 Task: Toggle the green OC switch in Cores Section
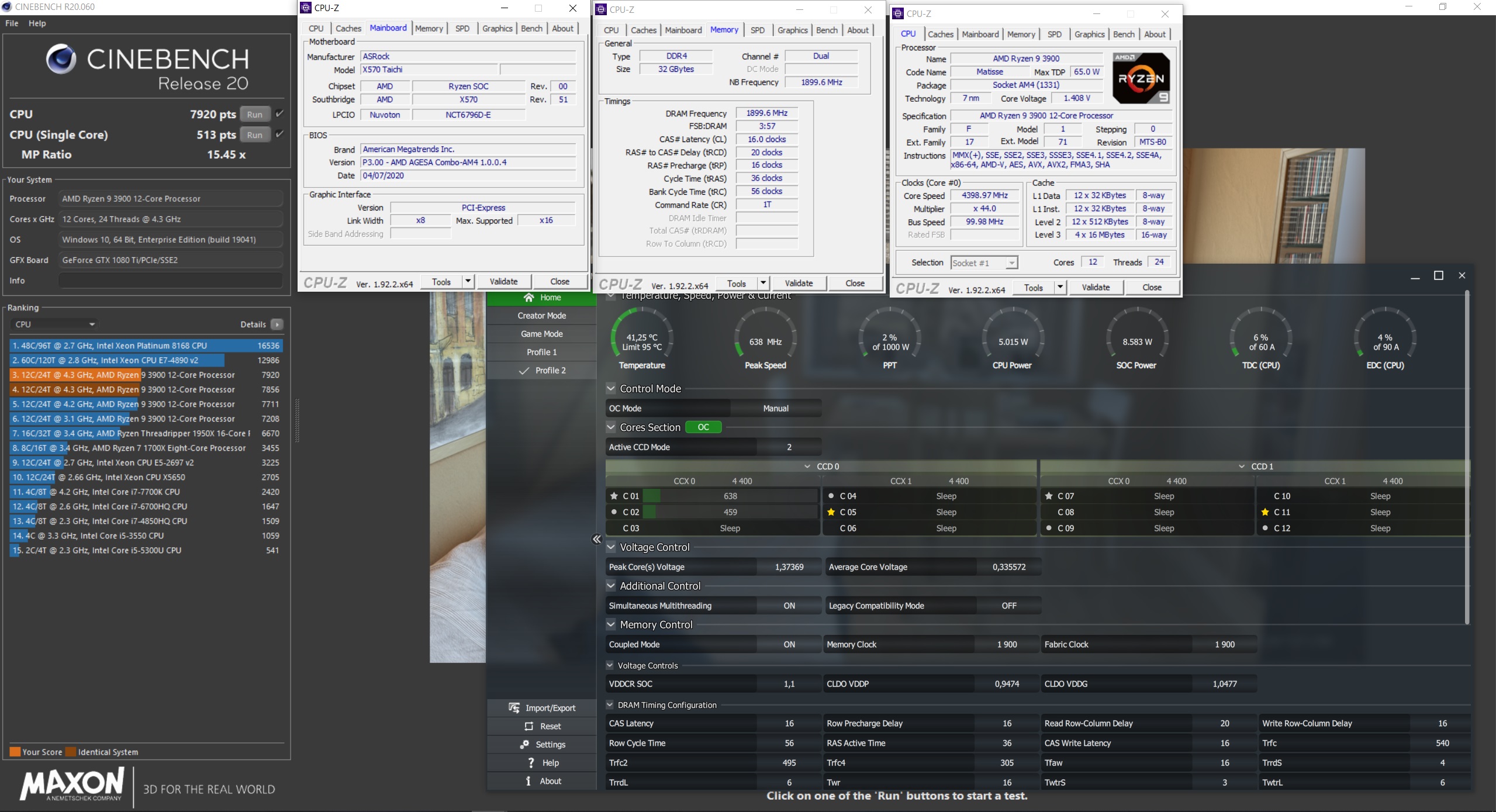click(x=703, y=427)
